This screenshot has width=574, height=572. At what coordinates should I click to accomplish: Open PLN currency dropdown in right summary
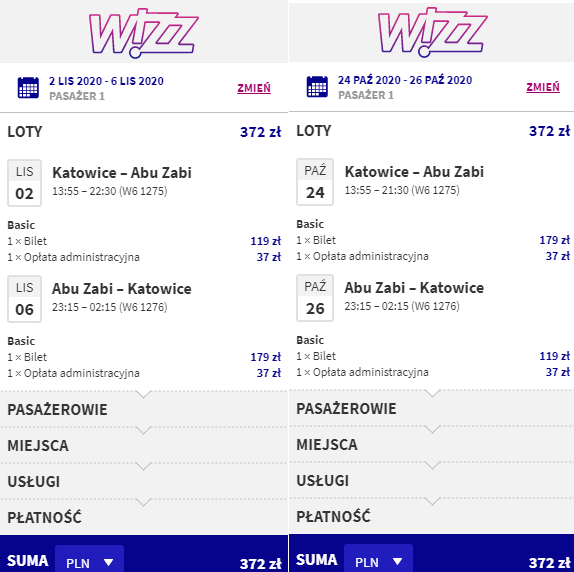378,560
